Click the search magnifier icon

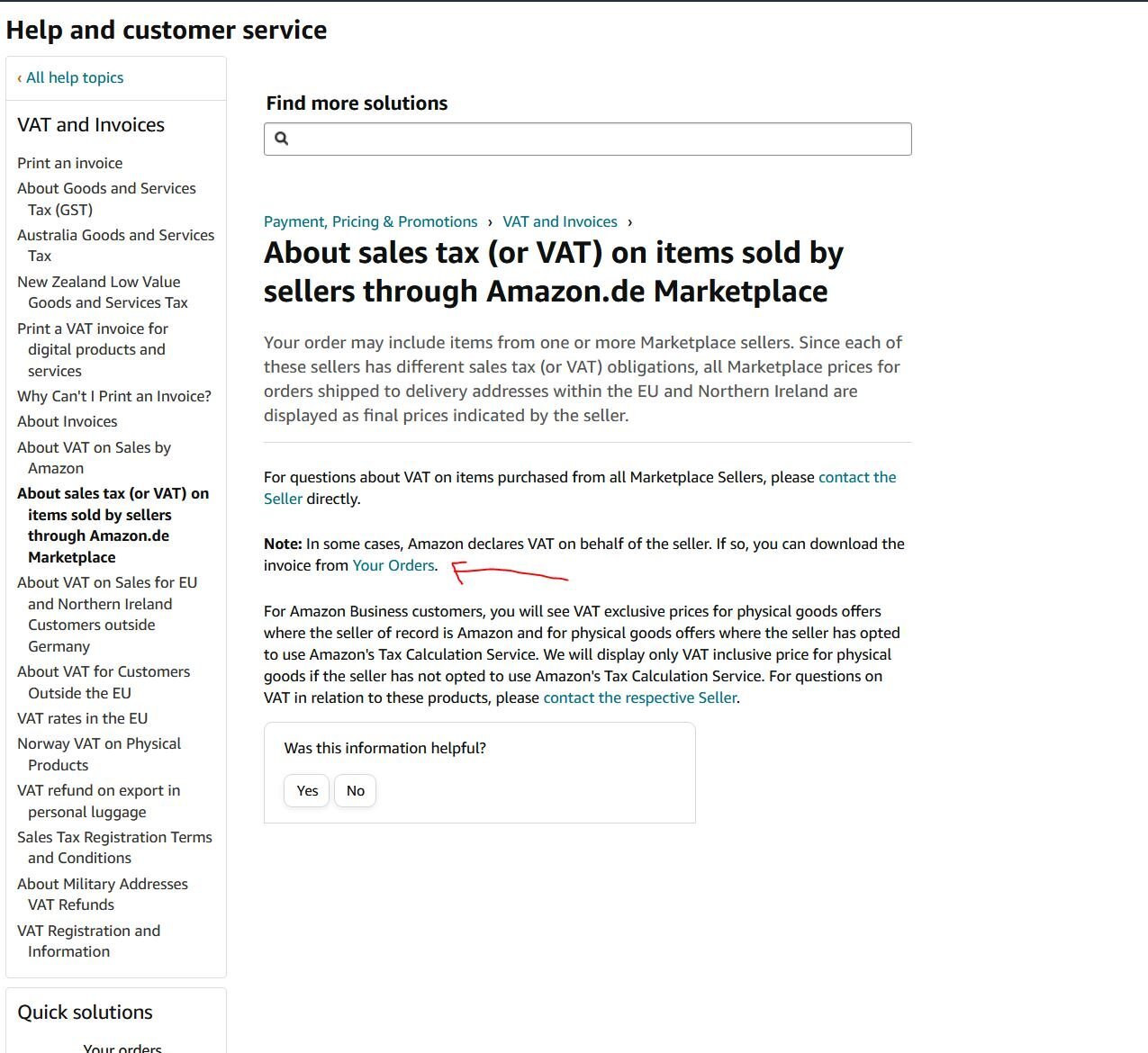click(281, 139)
